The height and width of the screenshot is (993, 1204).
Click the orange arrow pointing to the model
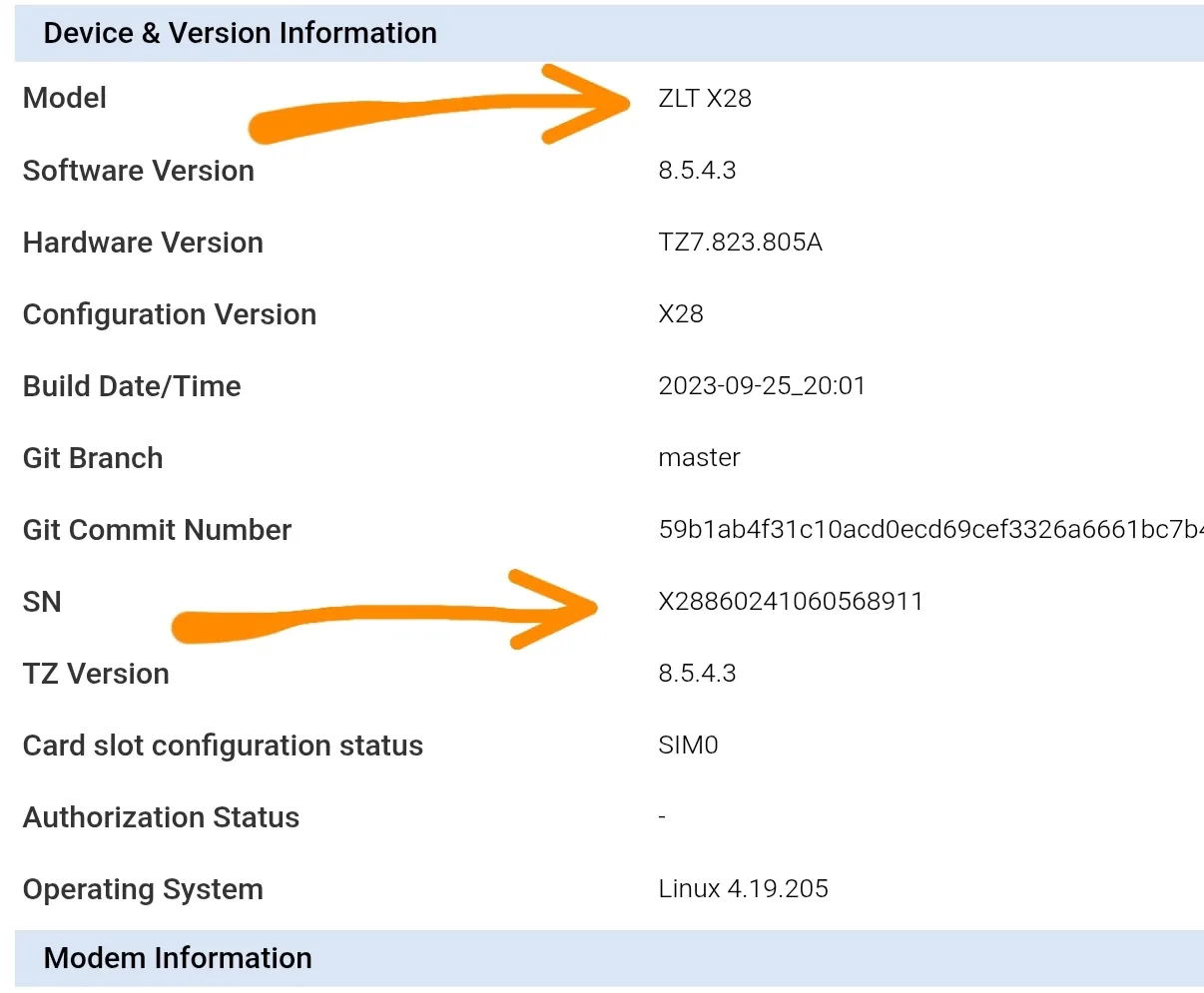(x=439, y=110)
